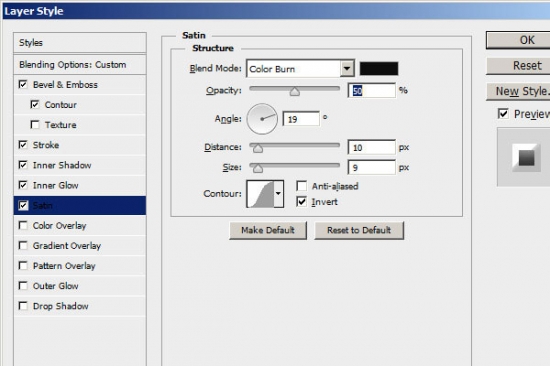550x366 pixels.
Task: Disable the Bevel & Emboss effect checkbox
Action: [x=23, y=84]
